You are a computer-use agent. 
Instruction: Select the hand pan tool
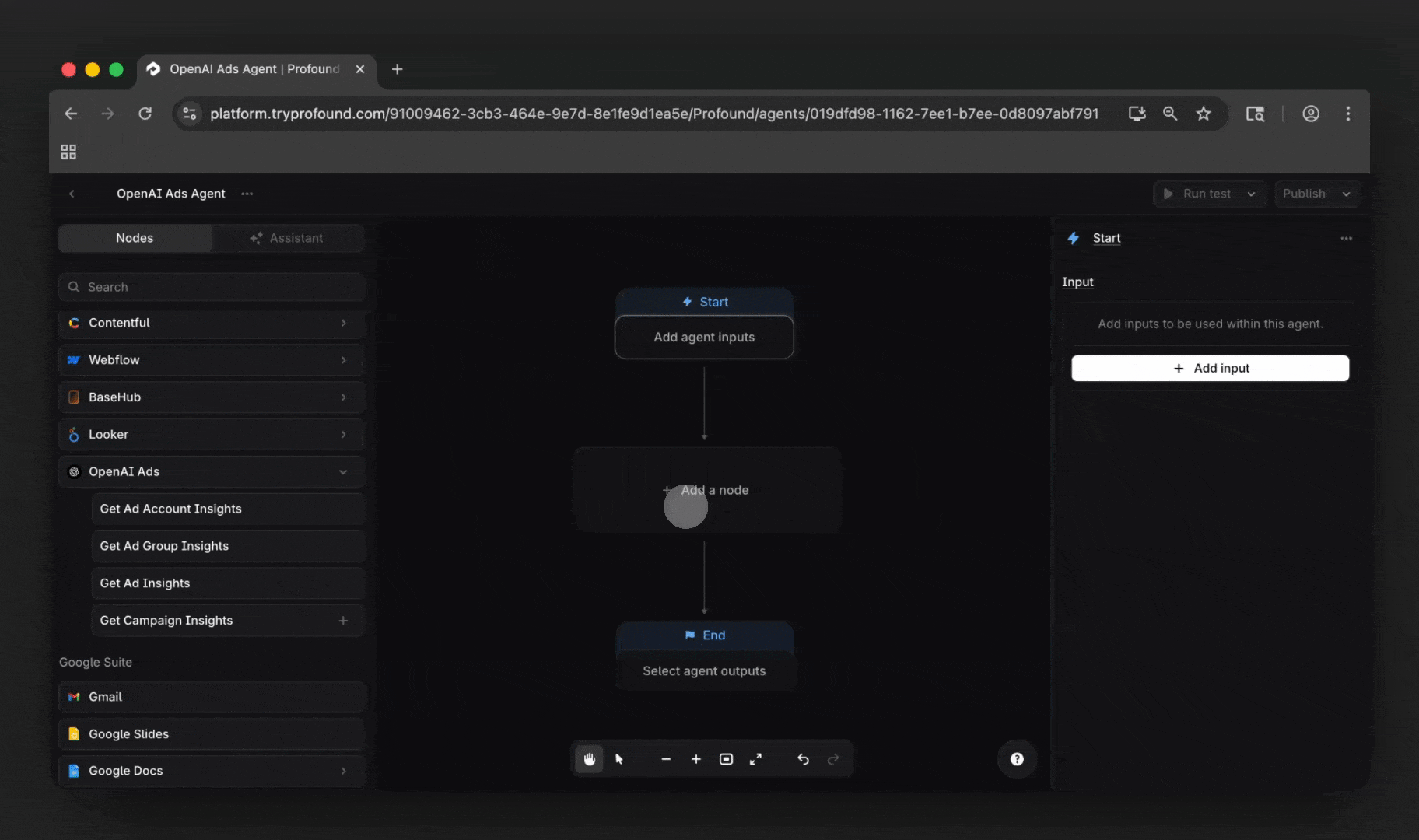(x=589, y=759)
